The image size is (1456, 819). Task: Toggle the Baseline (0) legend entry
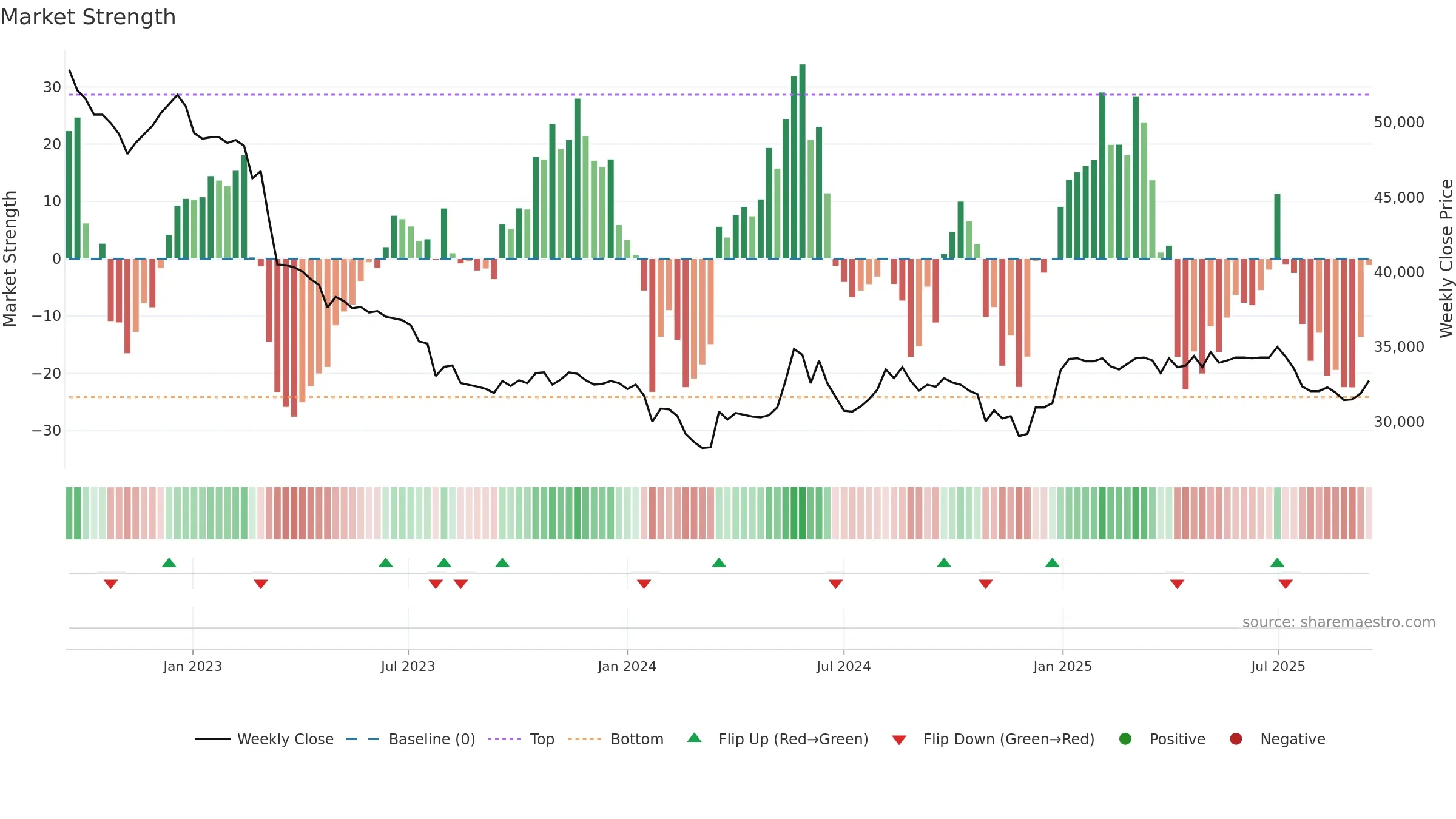pos(411,739)
